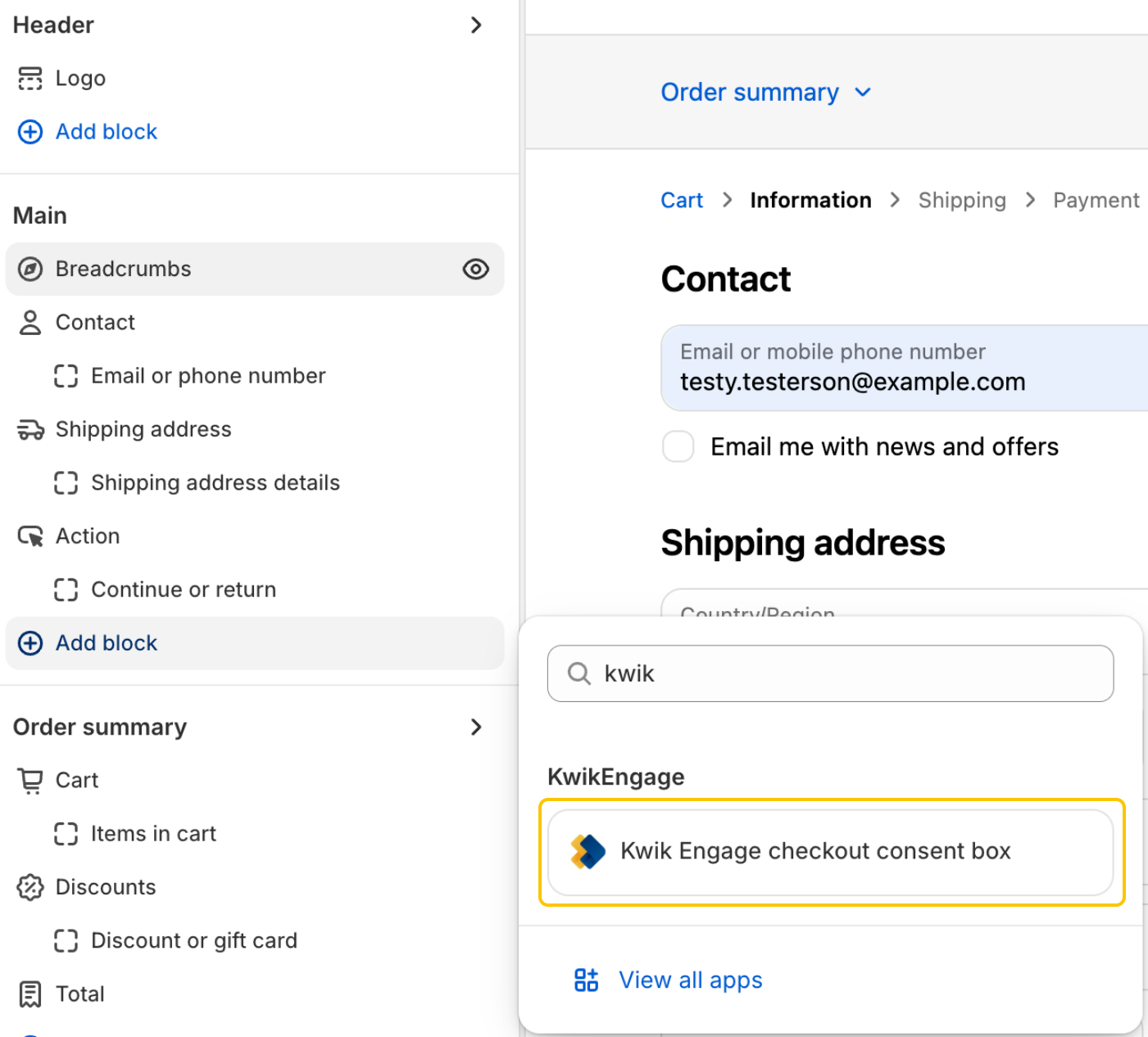
Task: Click the Email or mobile phone number field
Action: [x=905, y=368]
